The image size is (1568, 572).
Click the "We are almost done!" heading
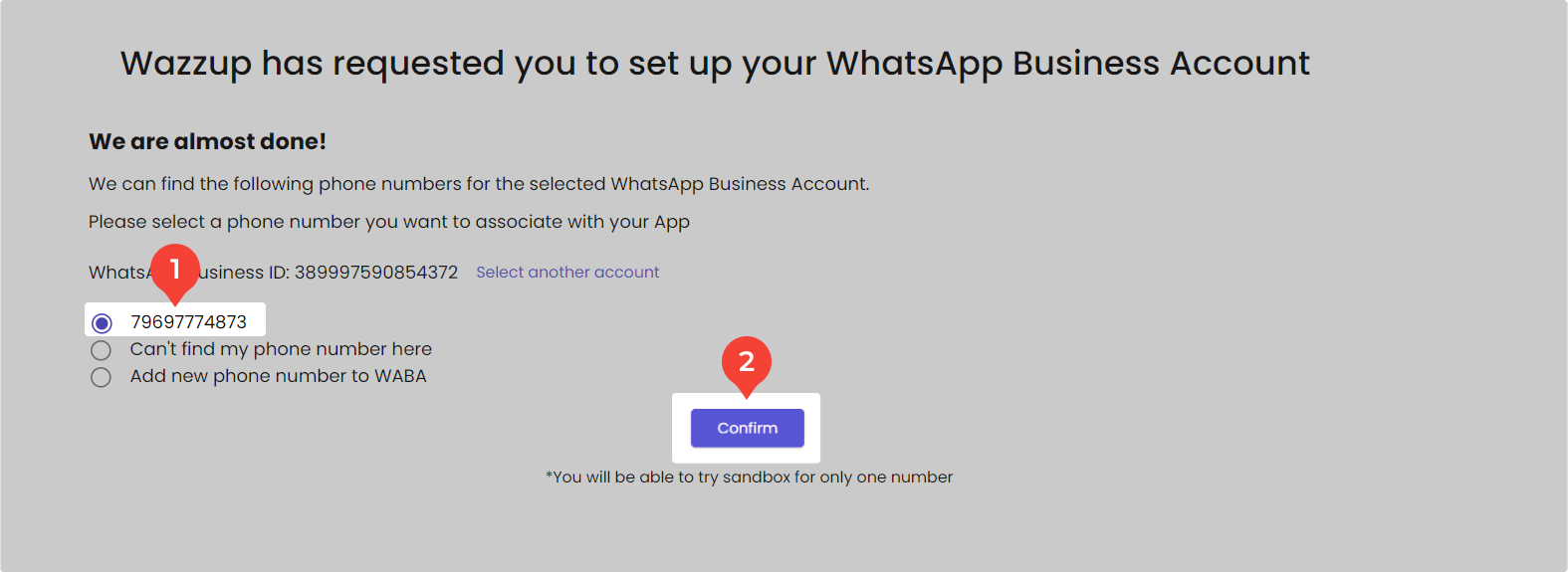coord(207,141)
